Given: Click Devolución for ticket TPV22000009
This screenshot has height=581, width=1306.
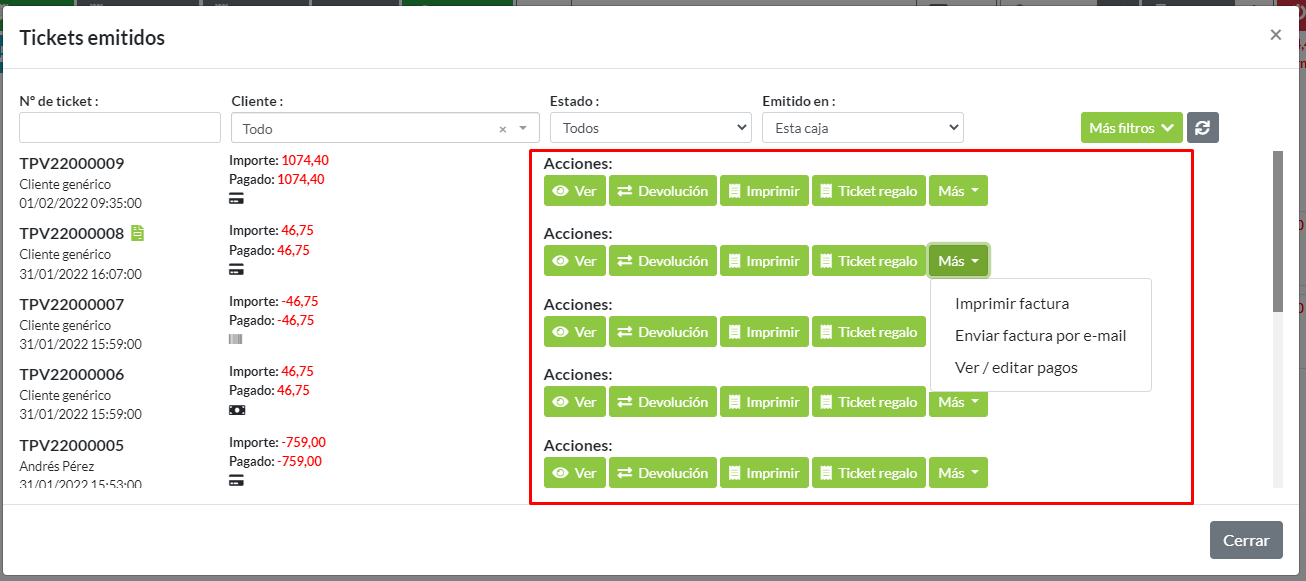Looking at the screenshot, I should point(663,191).
